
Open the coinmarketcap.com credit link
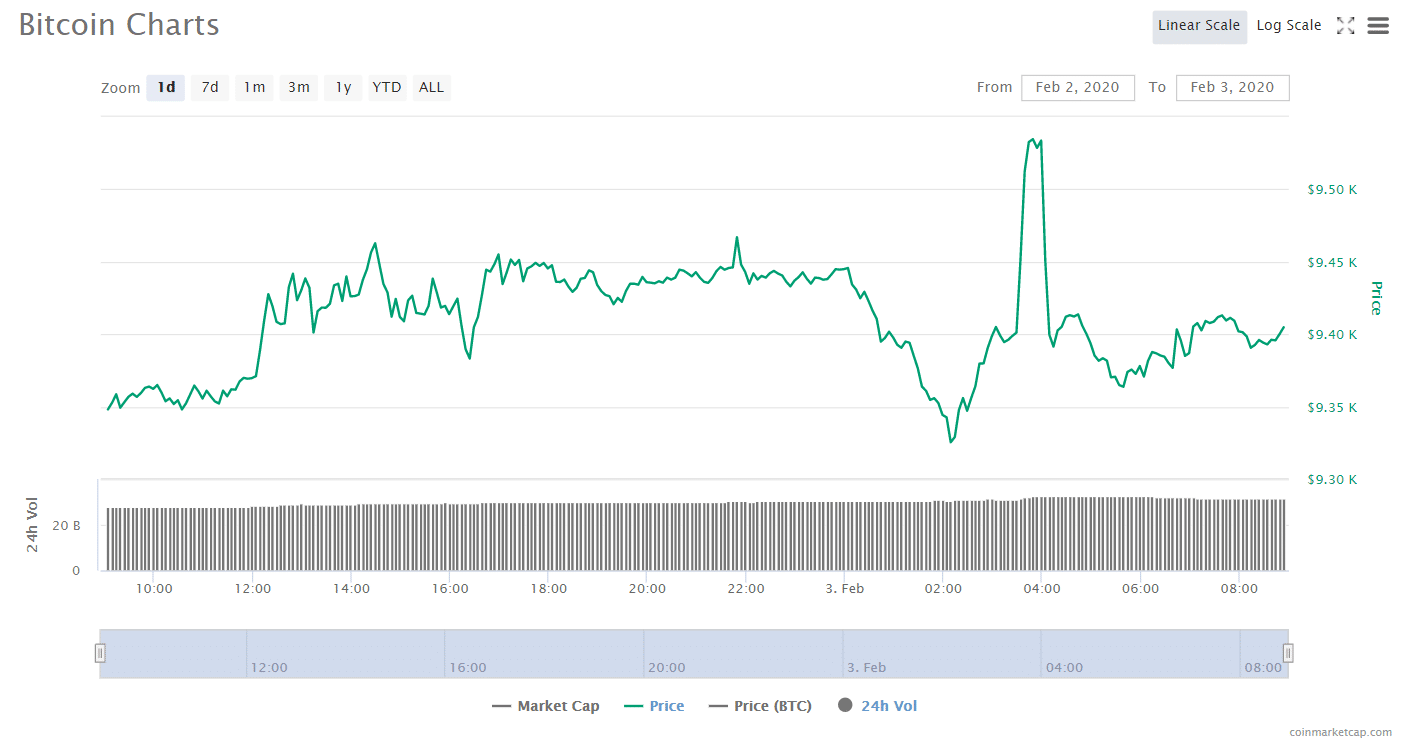point(1340,732)
